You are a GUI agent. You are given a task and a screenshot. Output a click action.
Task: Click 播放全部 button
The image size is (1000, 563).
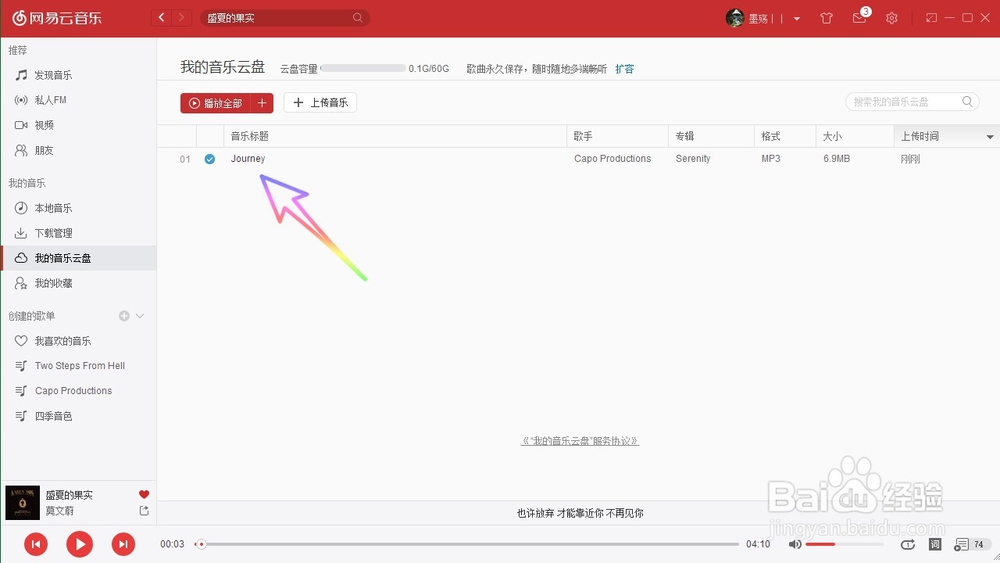(216, 103)
